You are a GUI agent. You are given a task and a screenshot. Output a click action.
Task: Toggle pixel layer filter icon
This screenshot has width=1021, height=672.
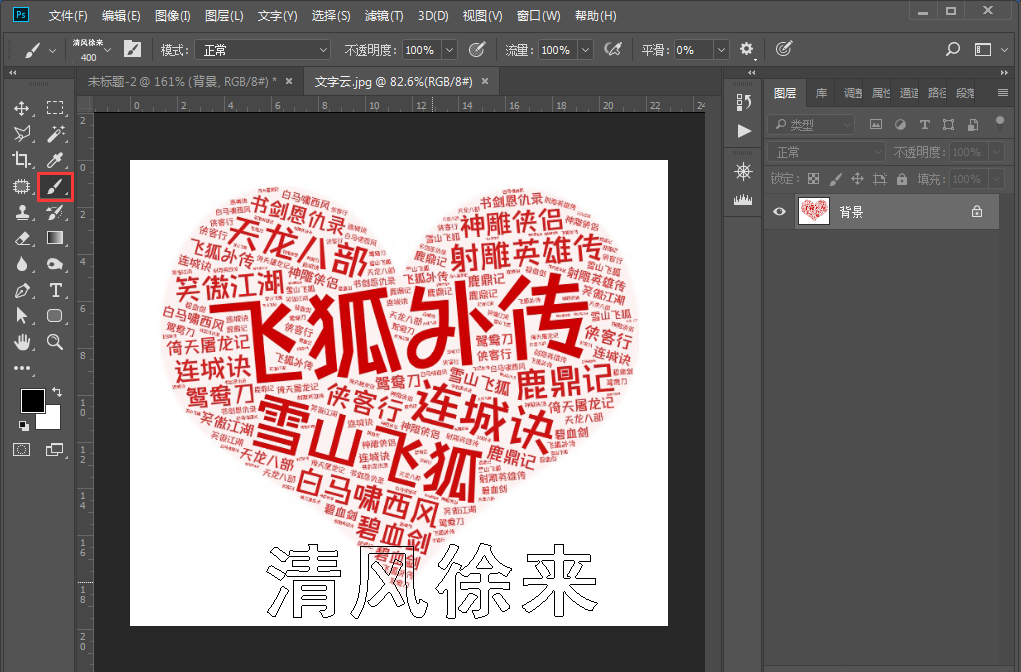(x=876, y=124)
